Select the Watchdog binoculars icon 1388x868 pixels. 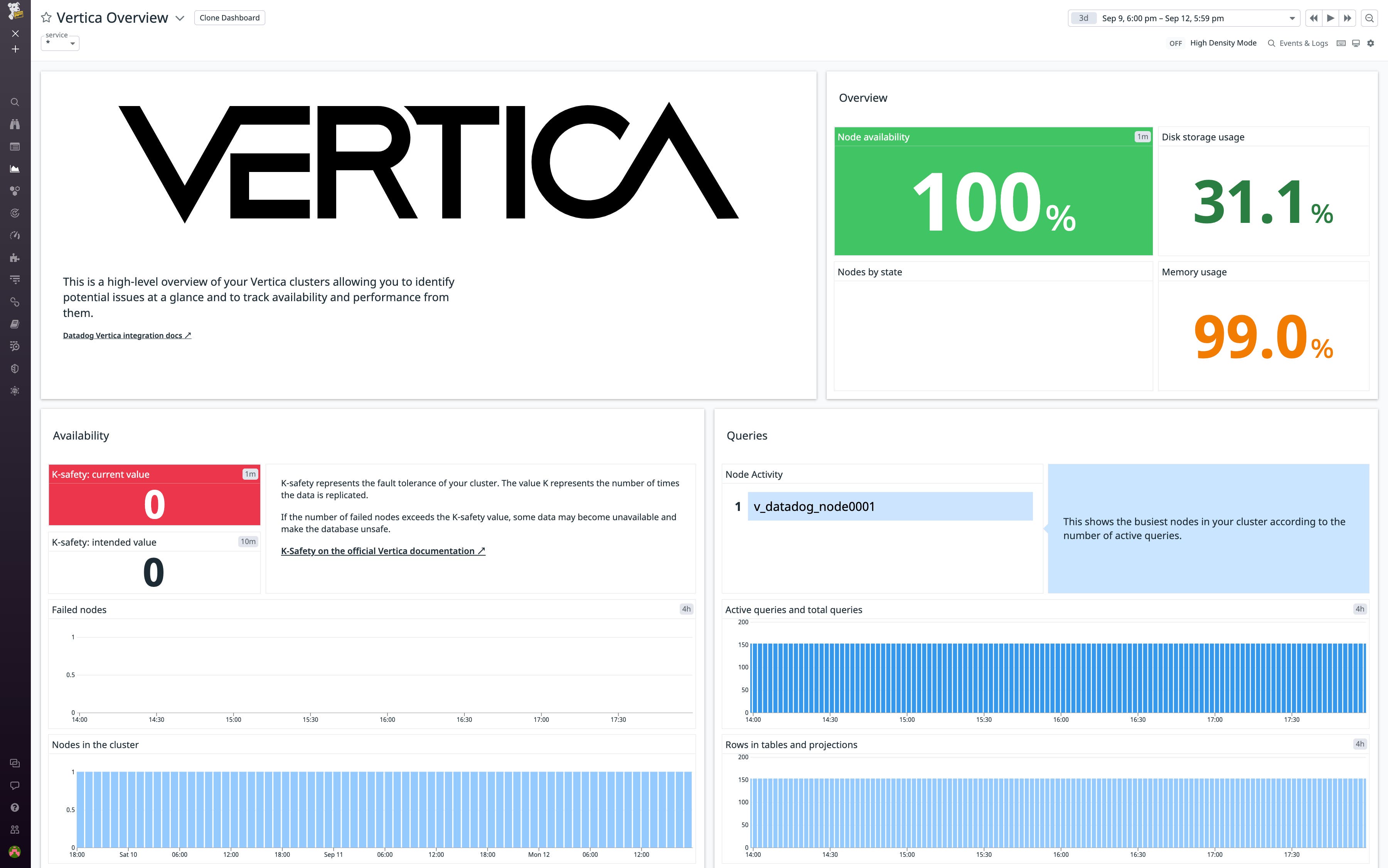point(15,124)
